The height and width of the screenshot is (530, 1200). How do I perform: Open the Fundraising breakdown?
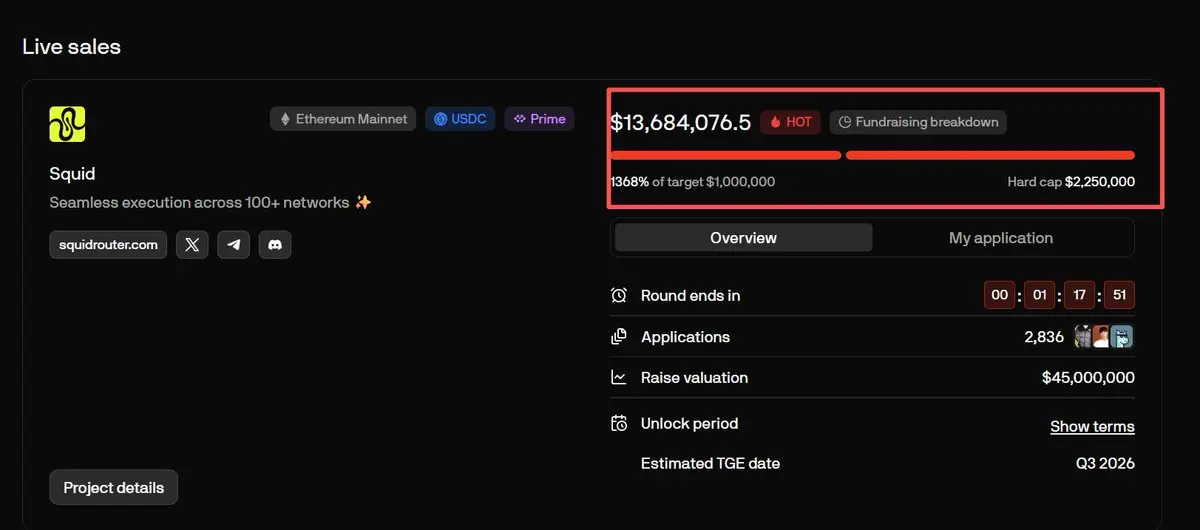[x=918, y=122]
